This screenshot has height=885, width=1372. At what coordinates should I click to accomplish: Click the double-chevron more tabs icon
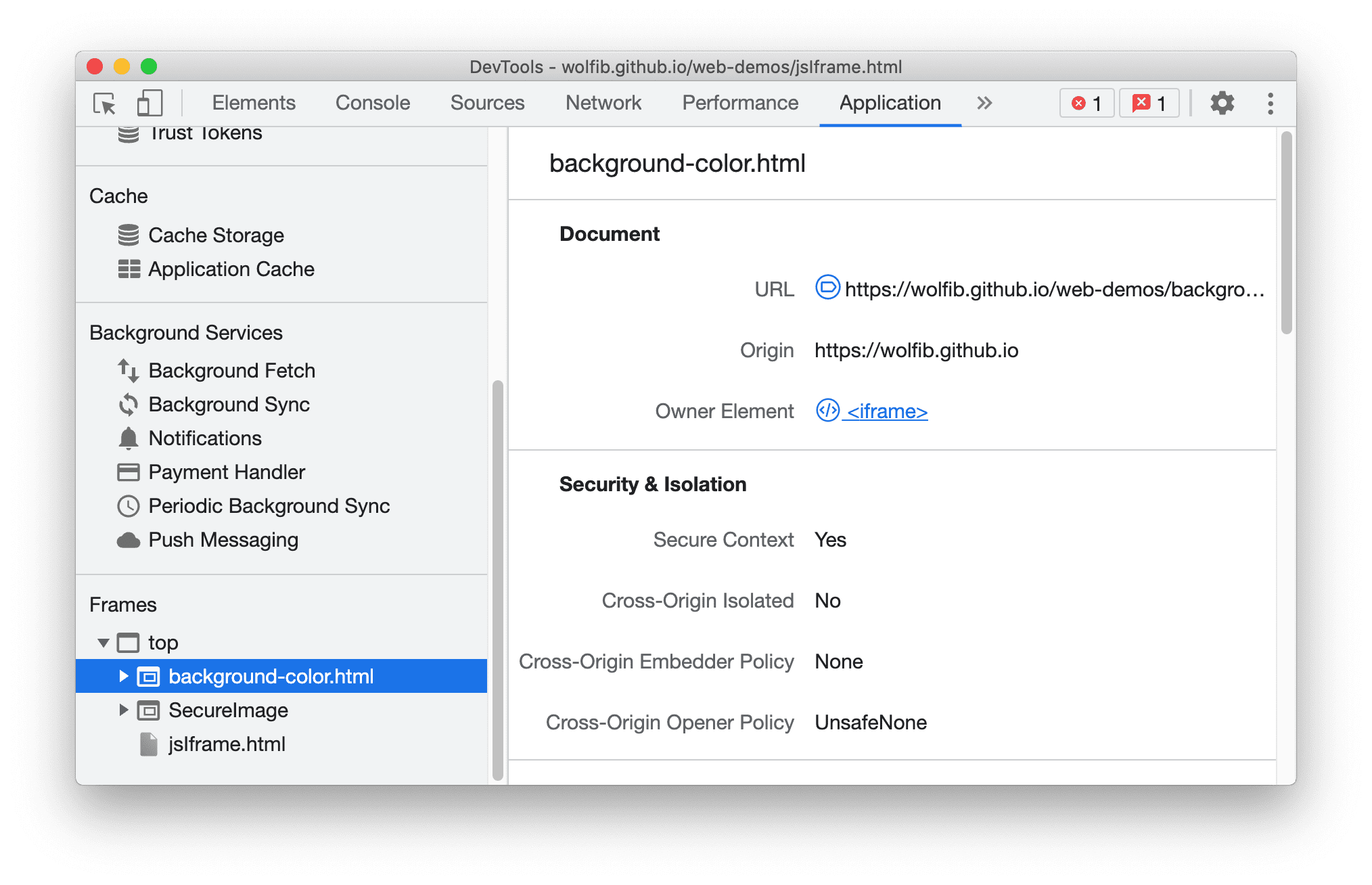click(x=984, y=102)
